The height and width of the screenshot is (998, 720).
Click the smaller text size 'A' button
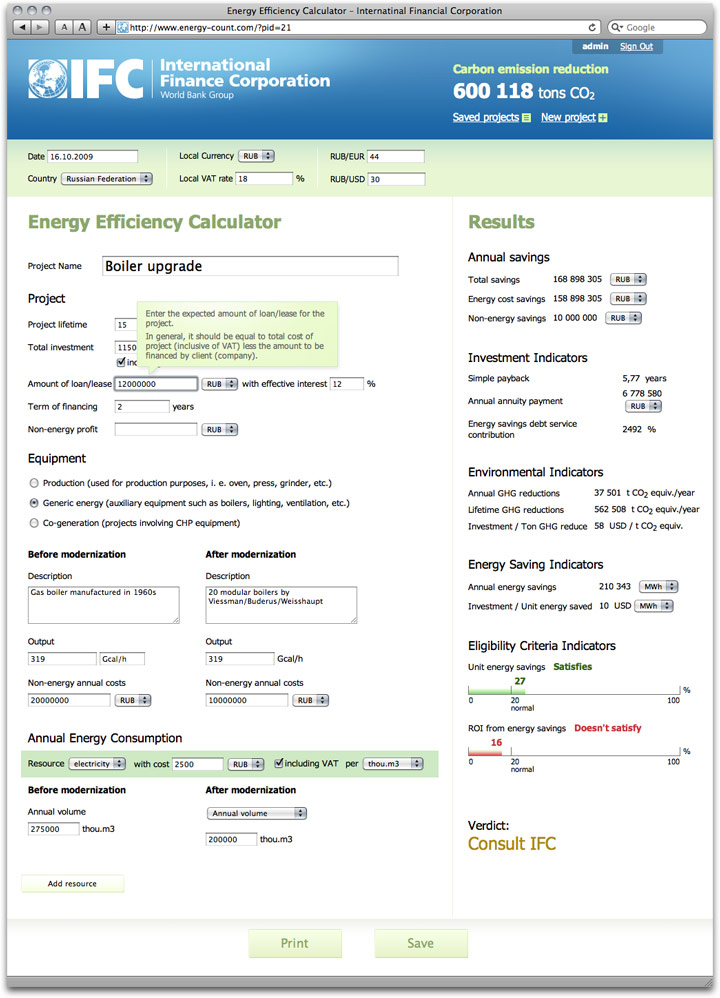[64, 27]
